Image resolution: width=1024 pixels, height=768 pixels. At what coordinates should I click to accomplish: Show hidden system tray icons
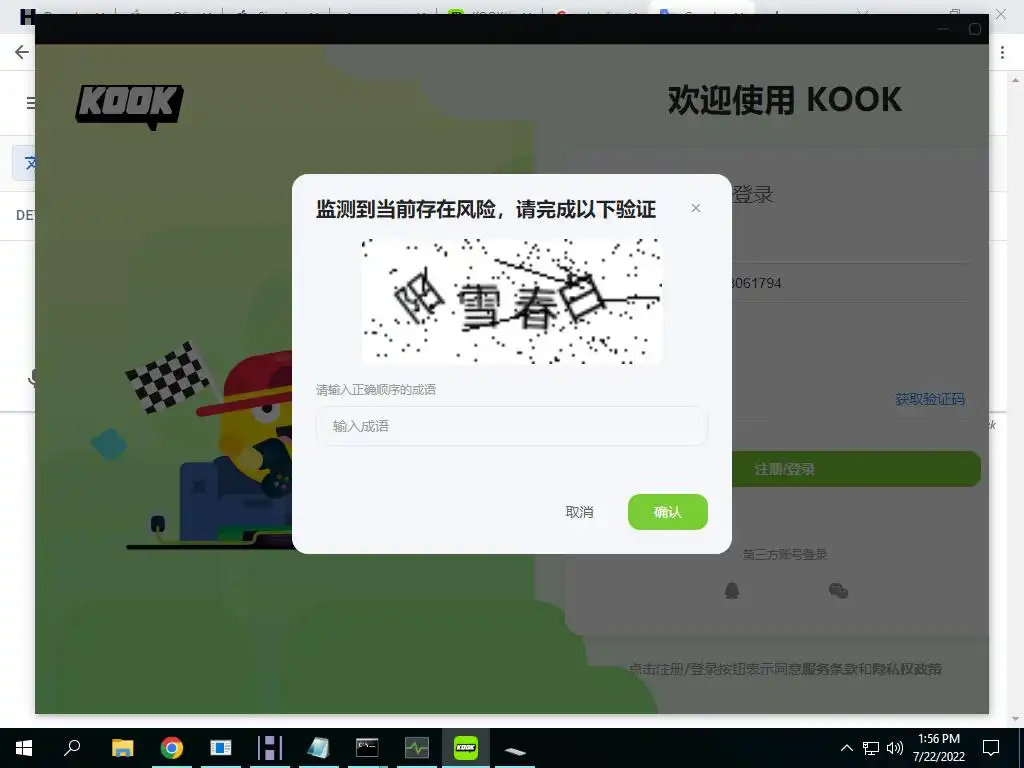tap(846, 748)
